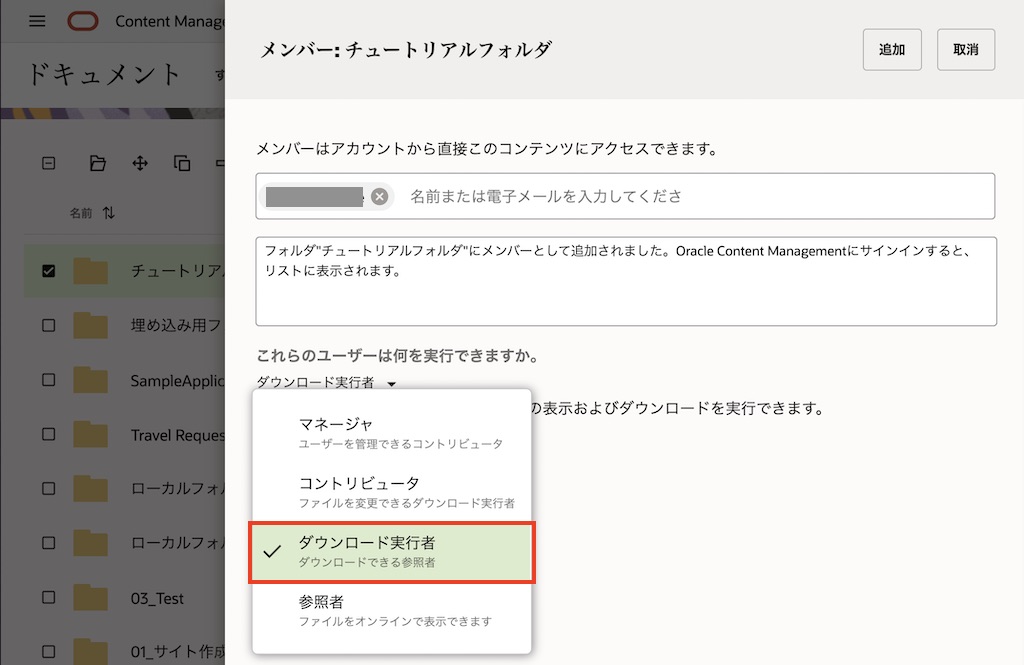1024x665 pixels.
Task: Click the copy toolbar icon
Action: [181, 163]
